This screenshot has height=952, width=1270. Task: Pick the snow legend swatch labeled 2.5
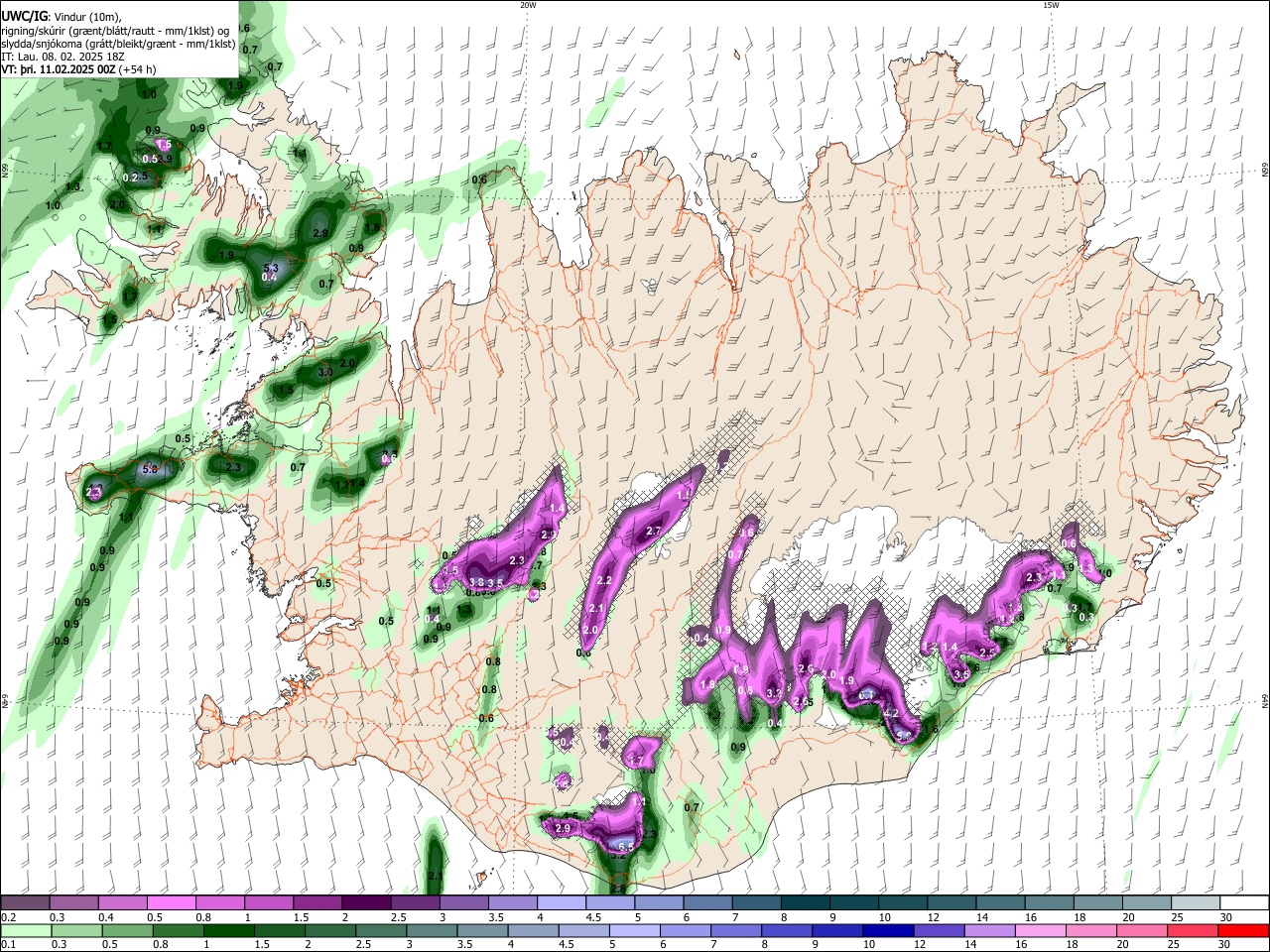415,903
